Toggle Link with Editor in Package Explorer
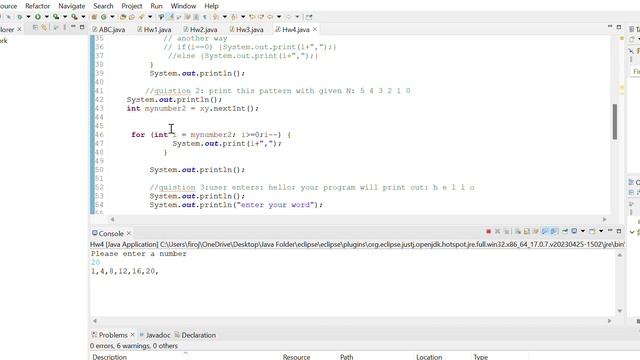 coord(44,27)
